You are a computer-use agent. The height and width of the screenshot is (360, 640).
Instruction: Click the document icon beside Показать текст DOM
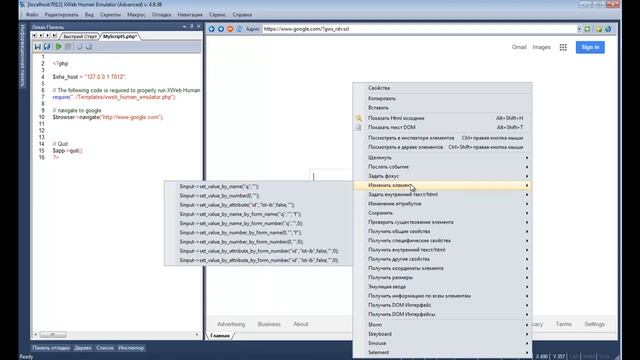pyautogui.click(x=358, y=127)
